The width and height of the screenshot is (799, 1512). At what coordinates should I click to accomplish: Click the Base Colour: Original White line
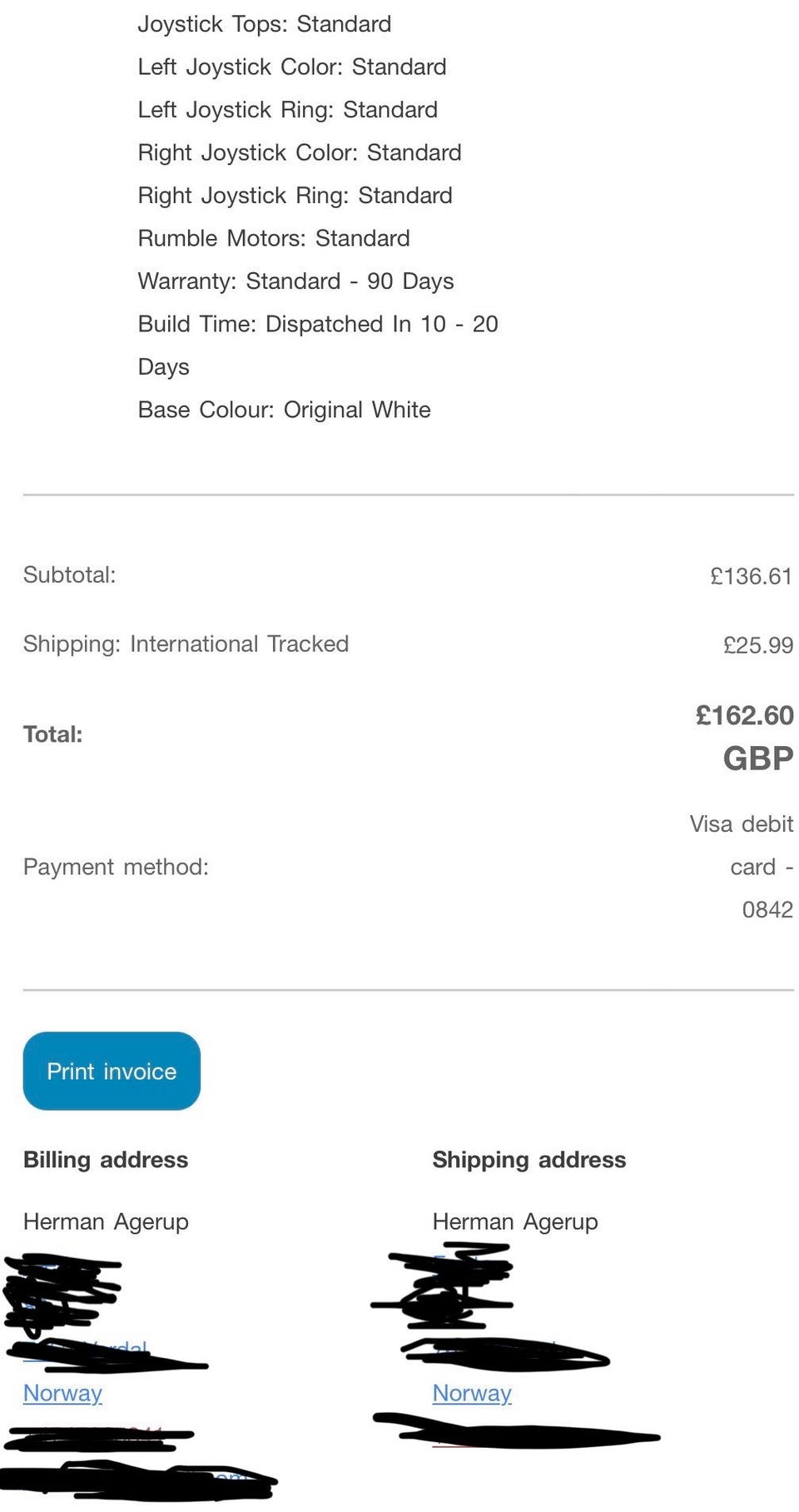[284, 410]
